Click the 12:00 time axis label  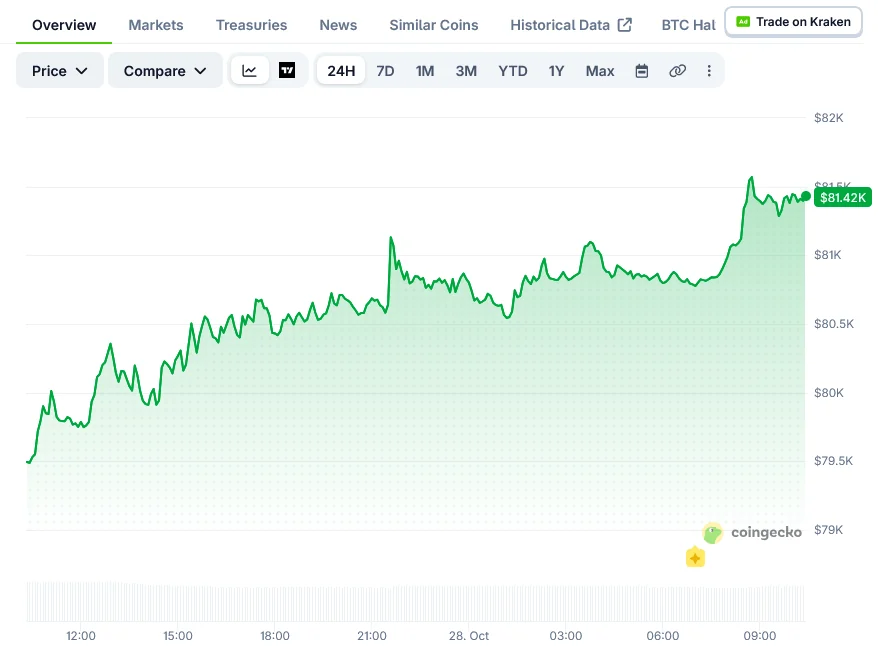click(81, 636)
